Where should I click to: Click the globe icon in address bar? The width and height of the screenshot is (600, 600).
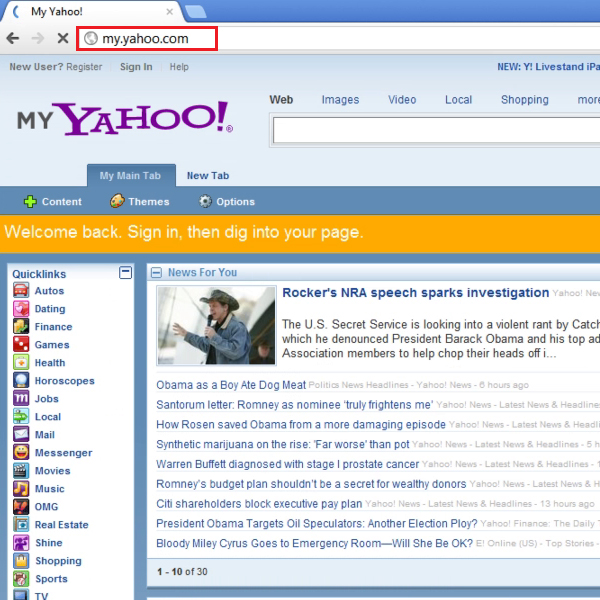[91, 38]
